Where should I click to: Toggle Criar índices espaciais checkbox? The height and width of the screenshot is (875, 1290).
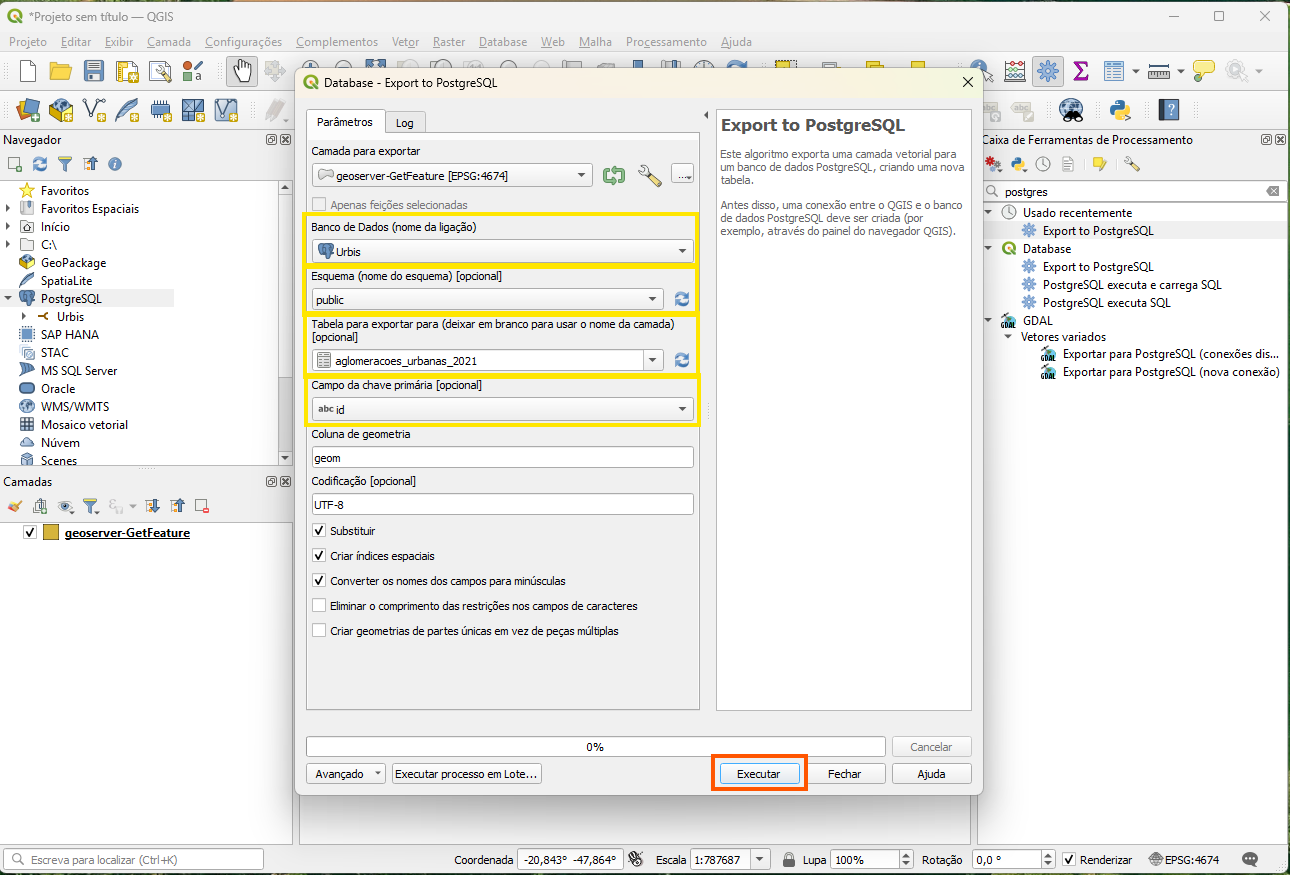coord(319,556)
